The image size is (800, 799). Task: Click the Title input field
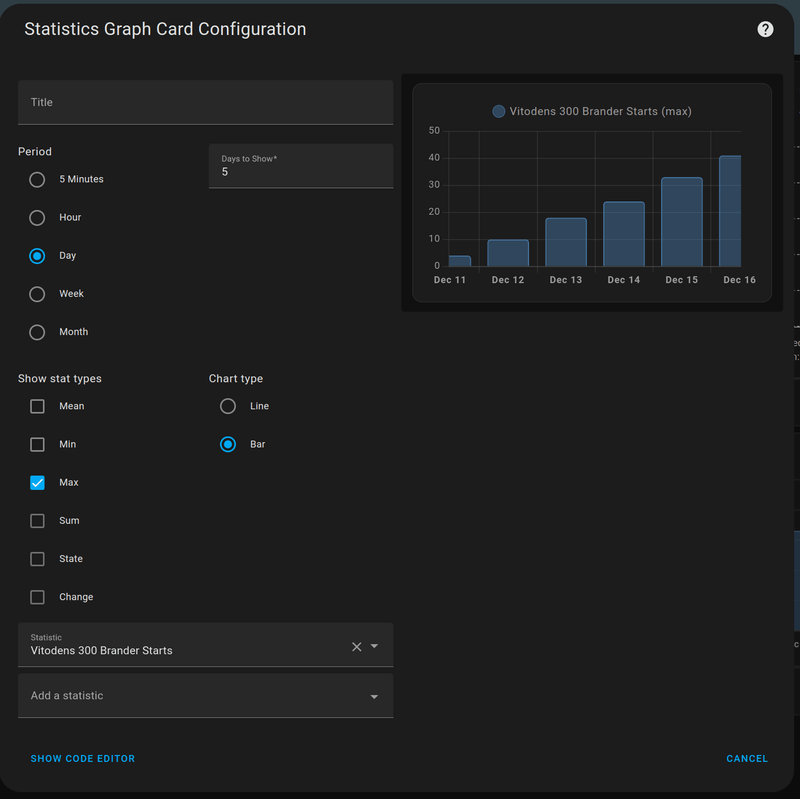205,102
